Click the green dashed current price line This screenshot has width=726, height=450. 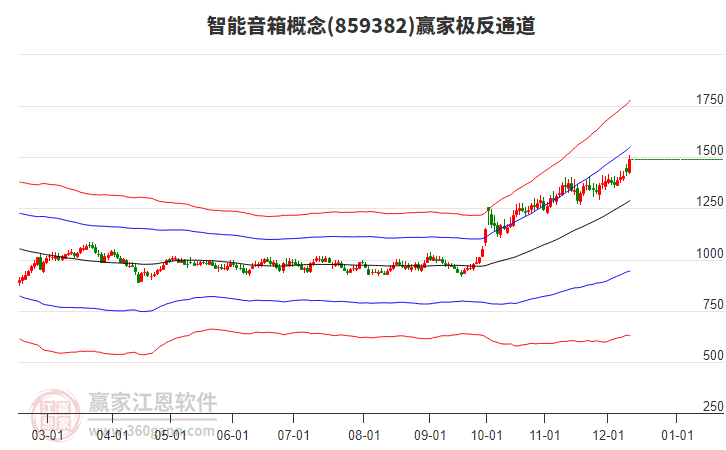coord(677,160)
